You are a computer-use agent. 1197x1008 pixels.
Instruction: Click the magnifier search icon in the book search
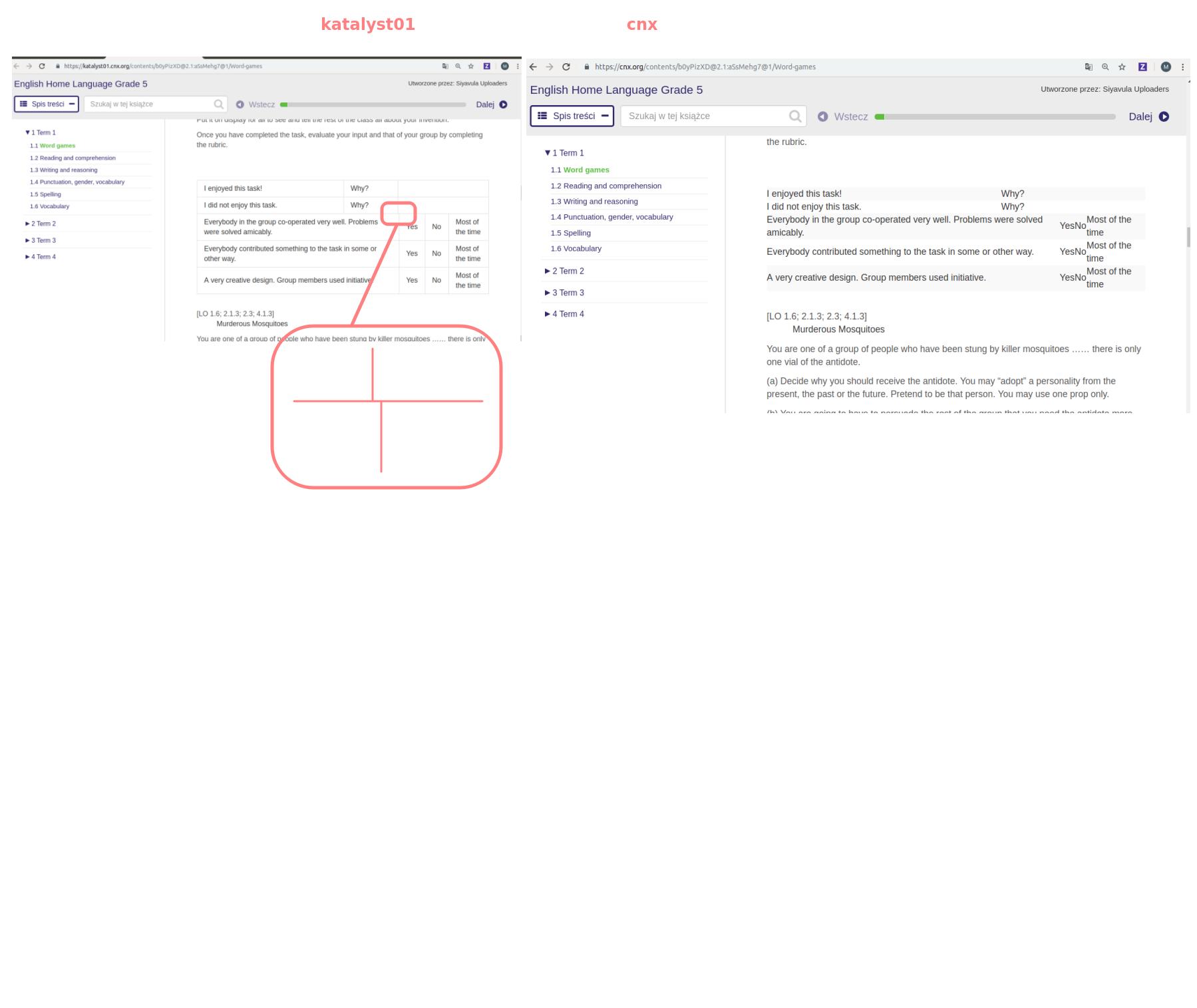tap(794, 116)
